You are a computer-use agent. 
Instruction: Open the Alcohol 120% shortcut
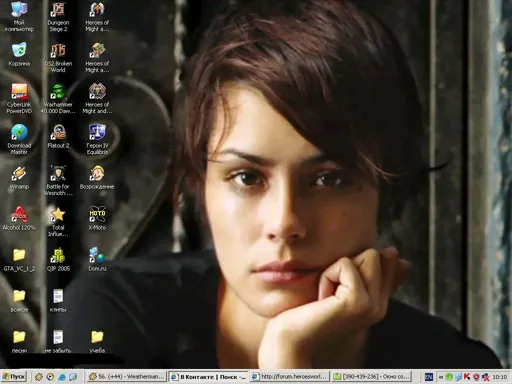tap(19, 219)
